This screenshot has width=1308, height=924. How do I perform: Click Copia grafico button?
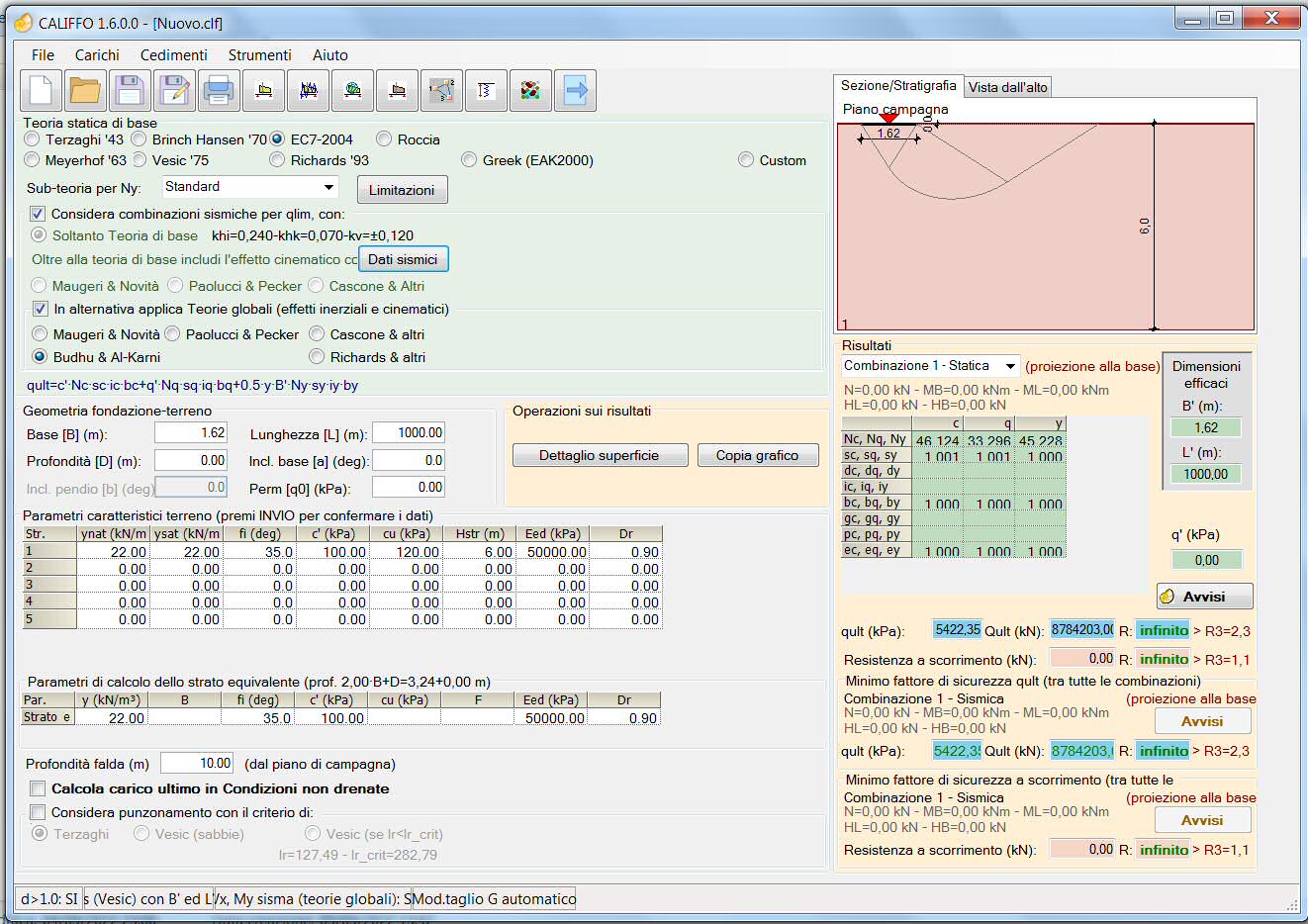tap(757, 455)
